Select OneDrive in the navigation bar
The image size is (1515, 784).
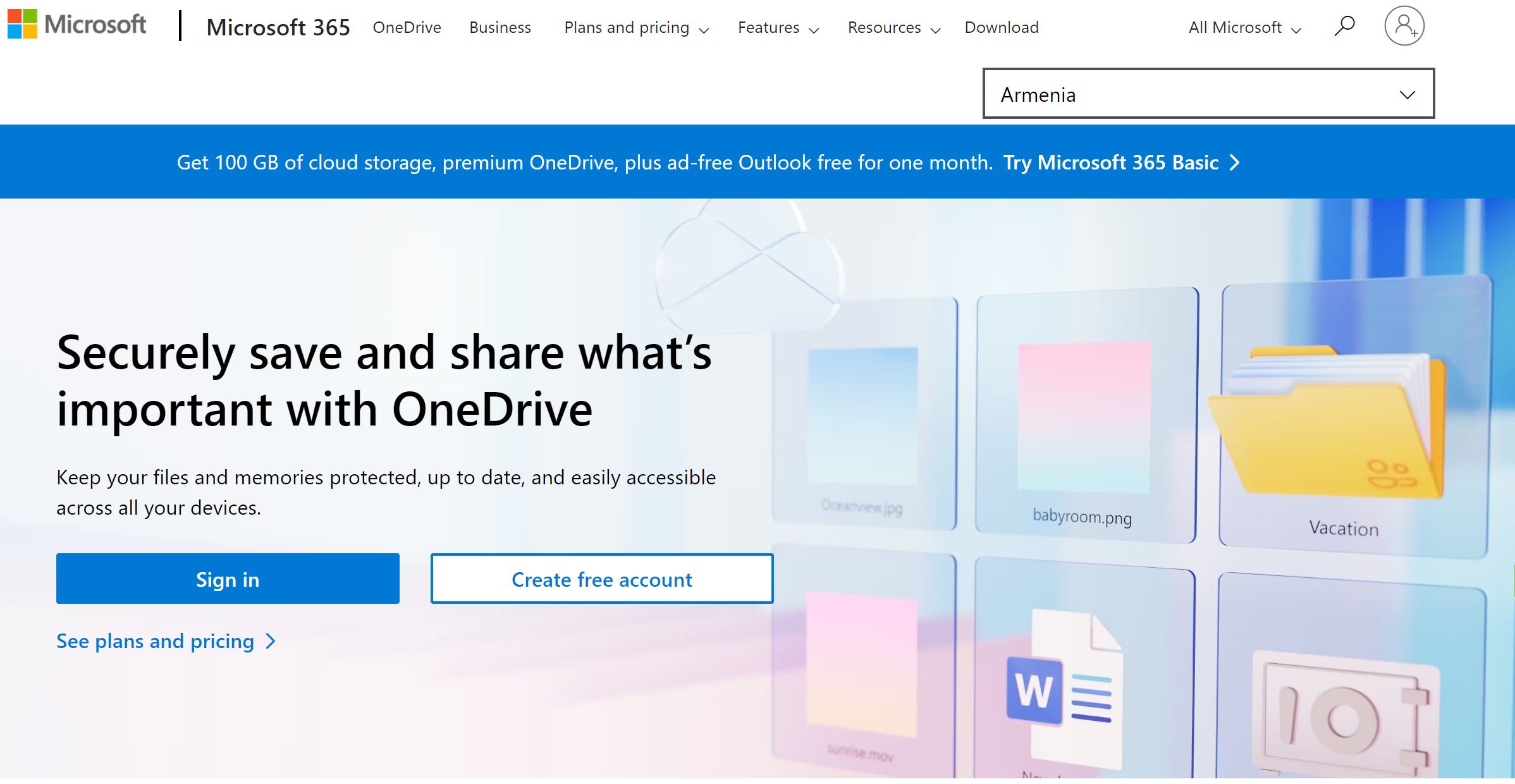pyautogui.click(x=407, y=27)
